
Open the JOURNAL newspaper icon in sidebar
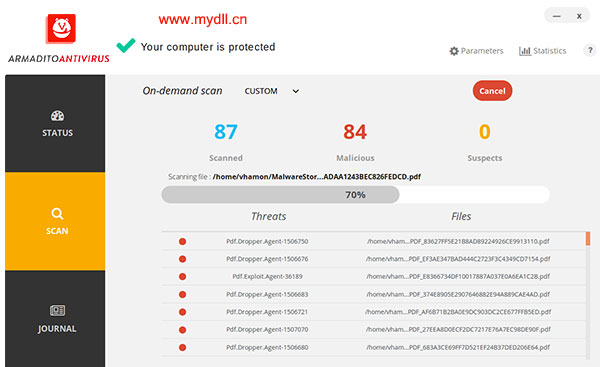(57, 310)
